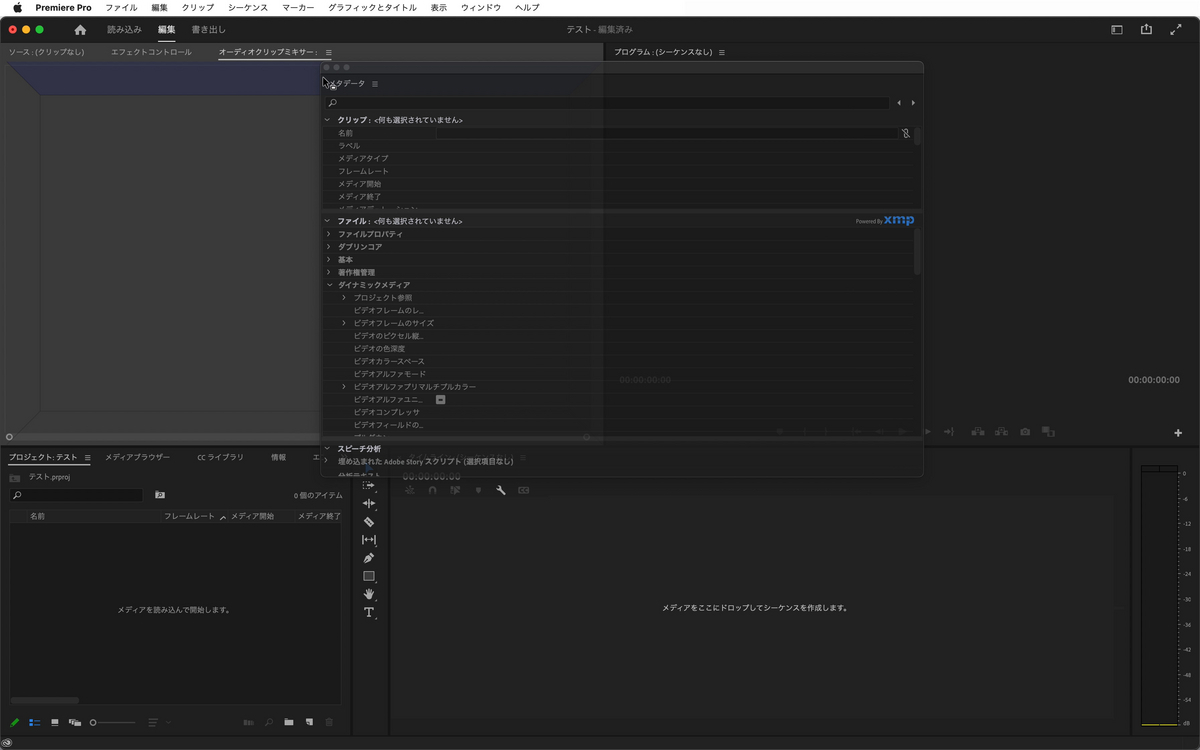Click the Export Frame camera icon

pyautogui.click(x=1025, y=432)
